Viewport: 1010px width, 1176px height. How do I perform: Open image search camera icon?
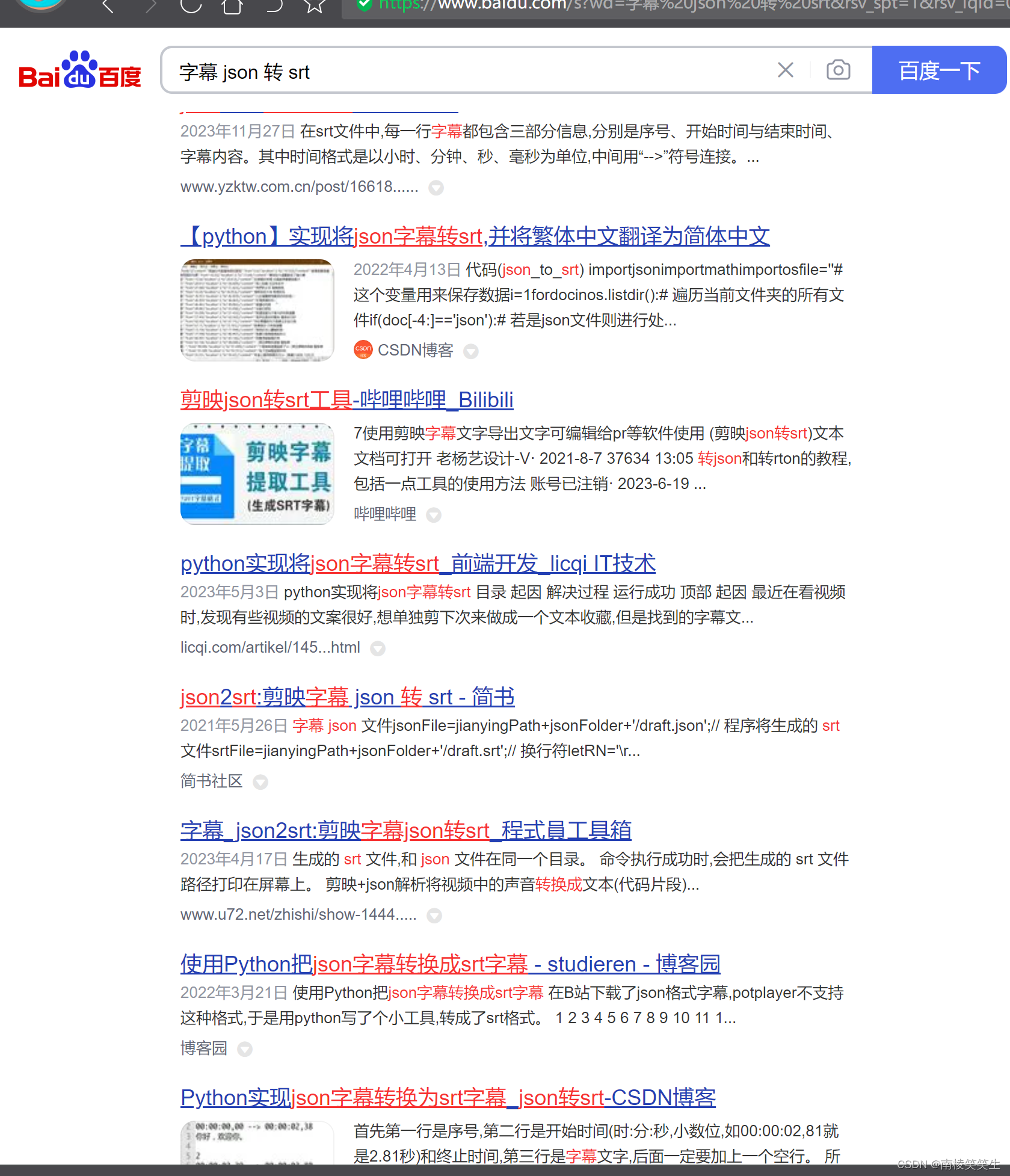coord(838,70)
